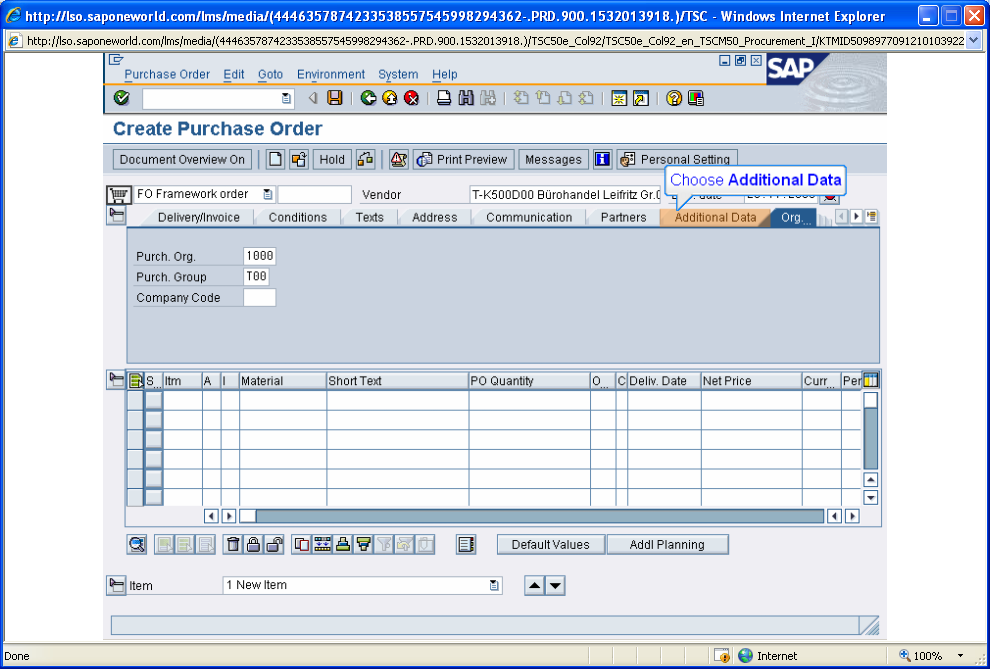Screen dimensions: 990x669
Task: Click the Print Preview button
Action: pos(464,159)
